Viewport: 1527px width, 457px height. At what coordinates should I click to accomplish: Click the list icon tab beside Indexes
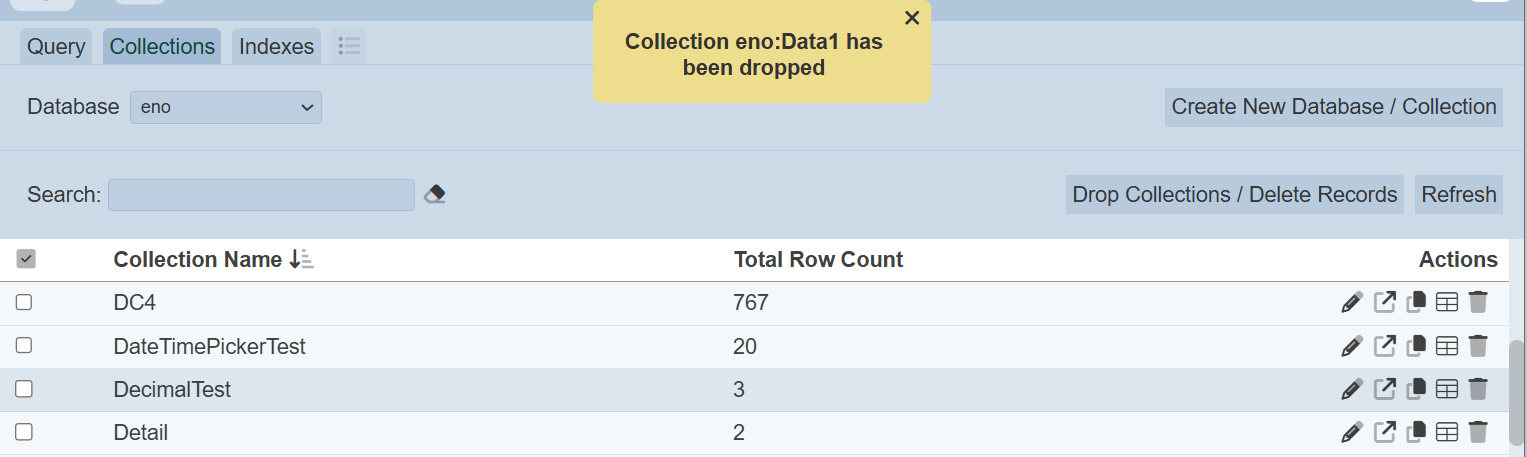coord(349,46)
